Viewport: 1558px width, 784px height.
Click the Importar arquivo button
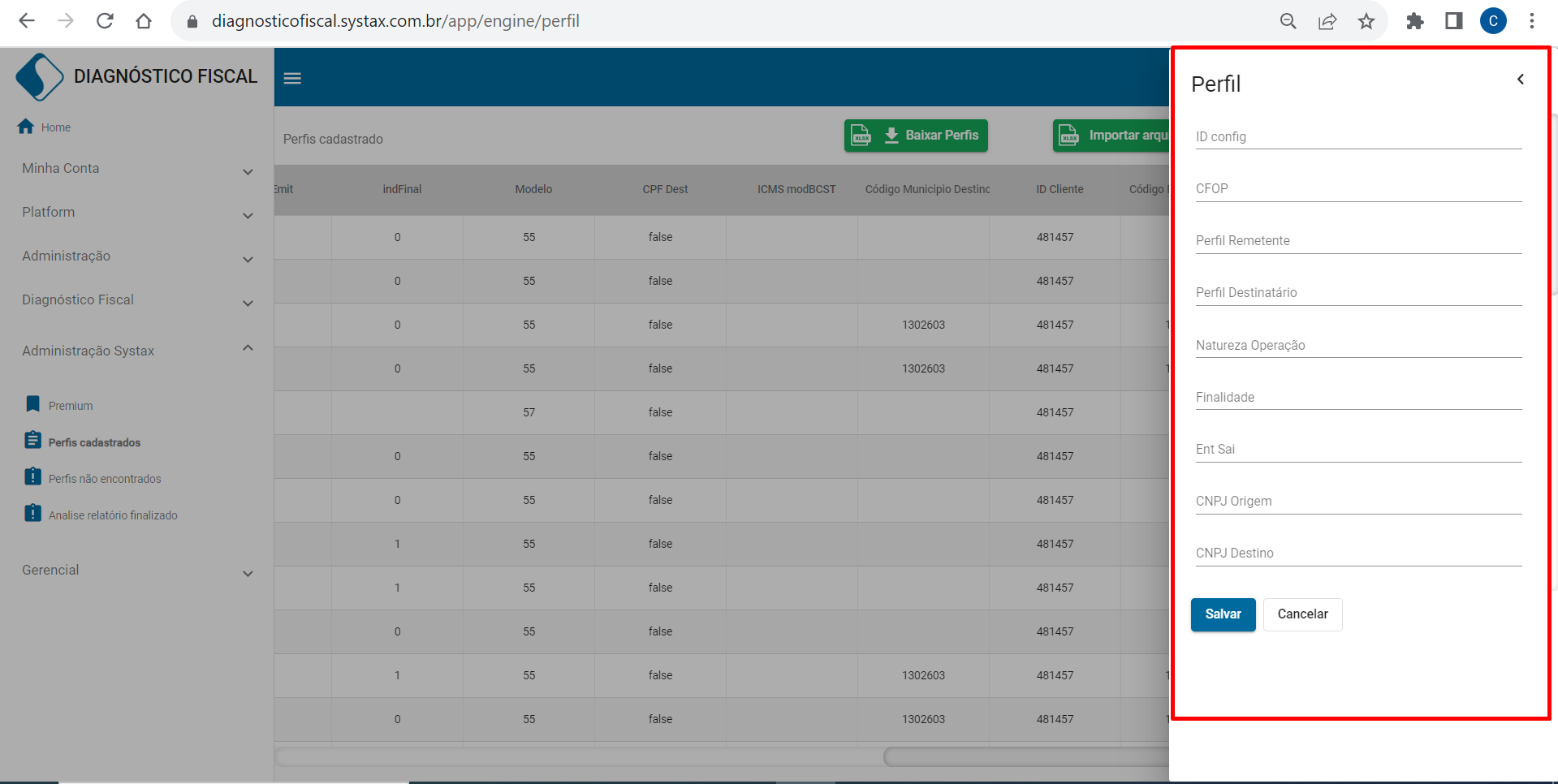pos(1111,136)
